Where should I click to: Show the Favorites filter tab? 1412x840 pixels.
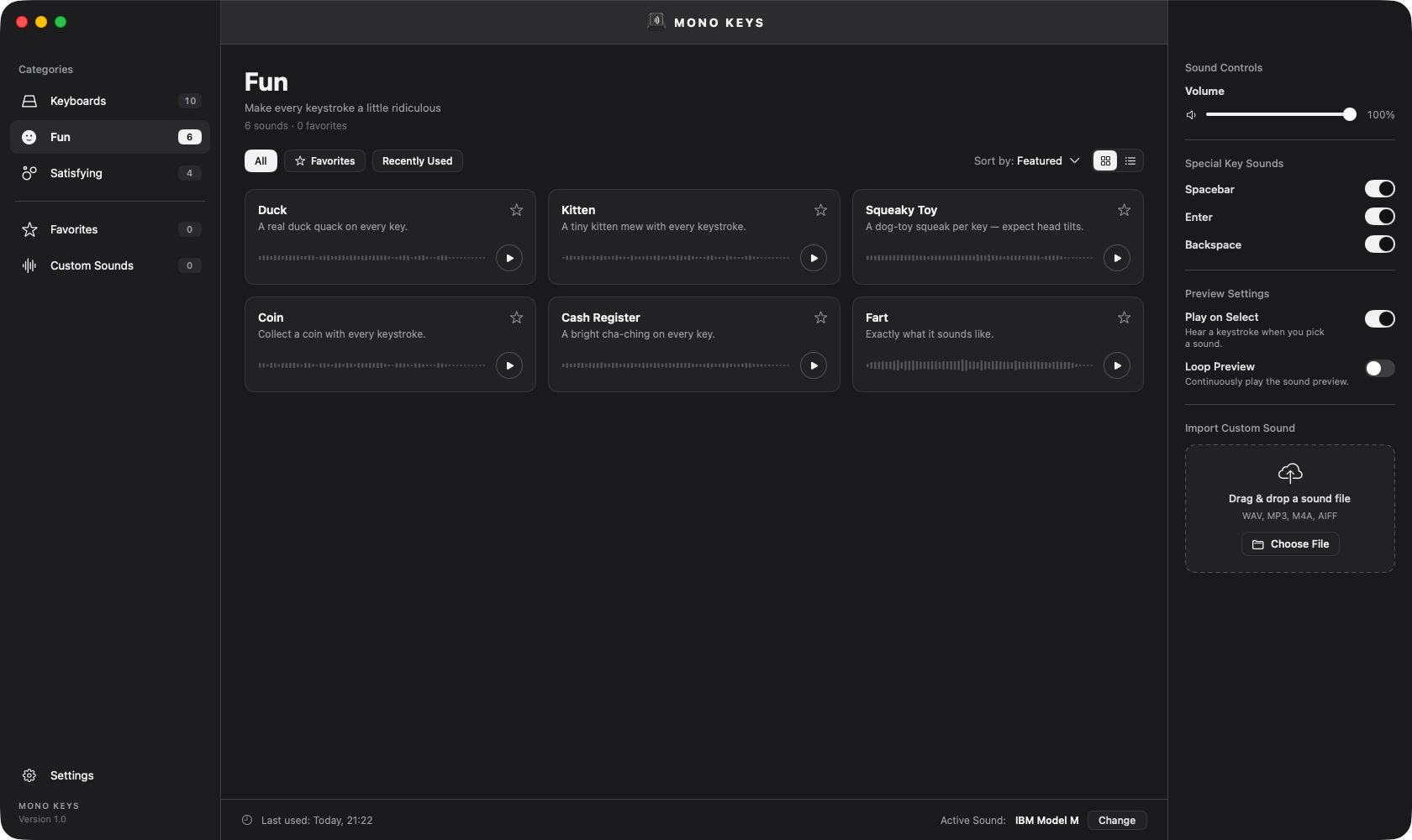(x=324, y=160)
